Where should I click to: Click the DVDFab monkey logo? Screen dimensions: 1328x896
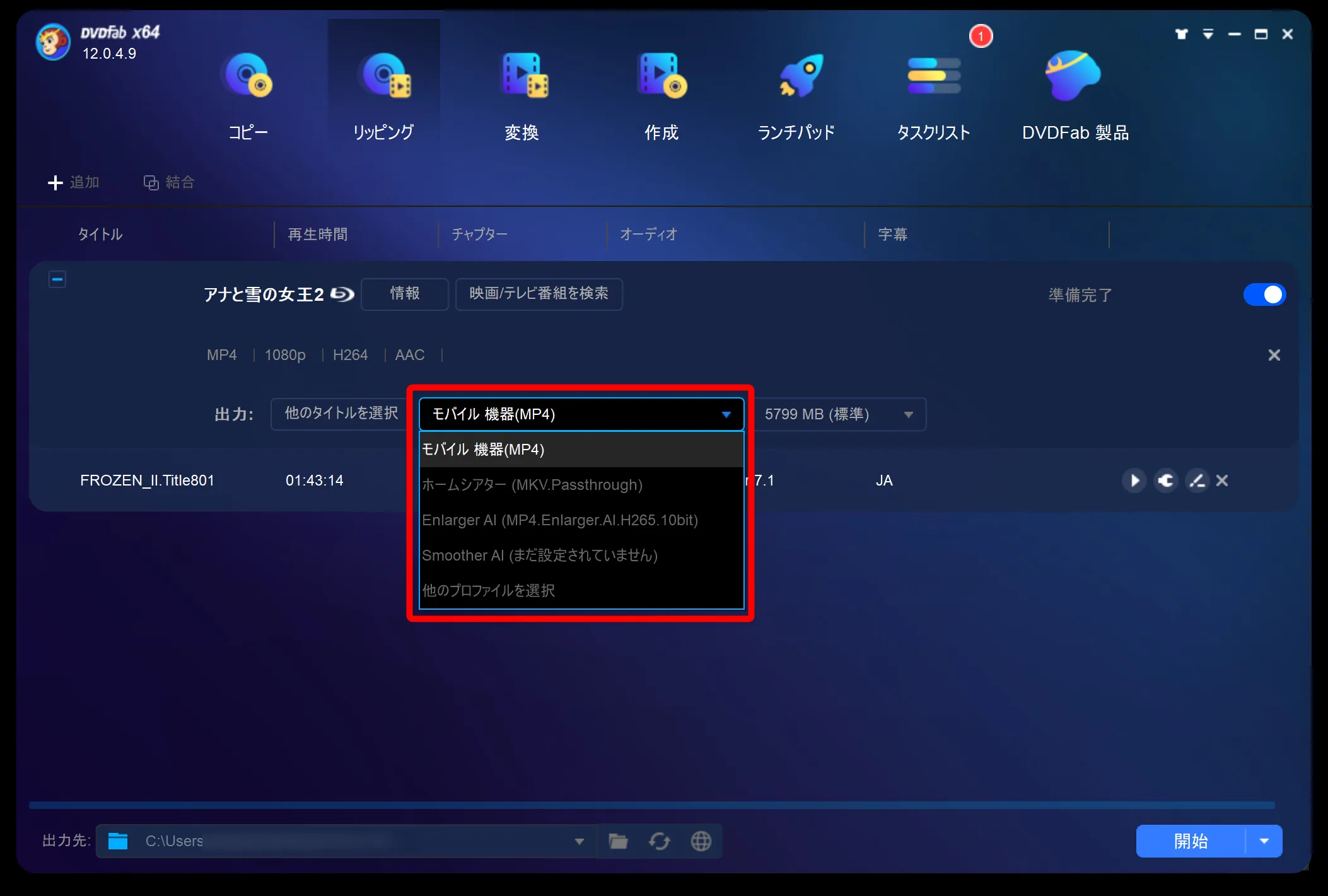[53, 42]
